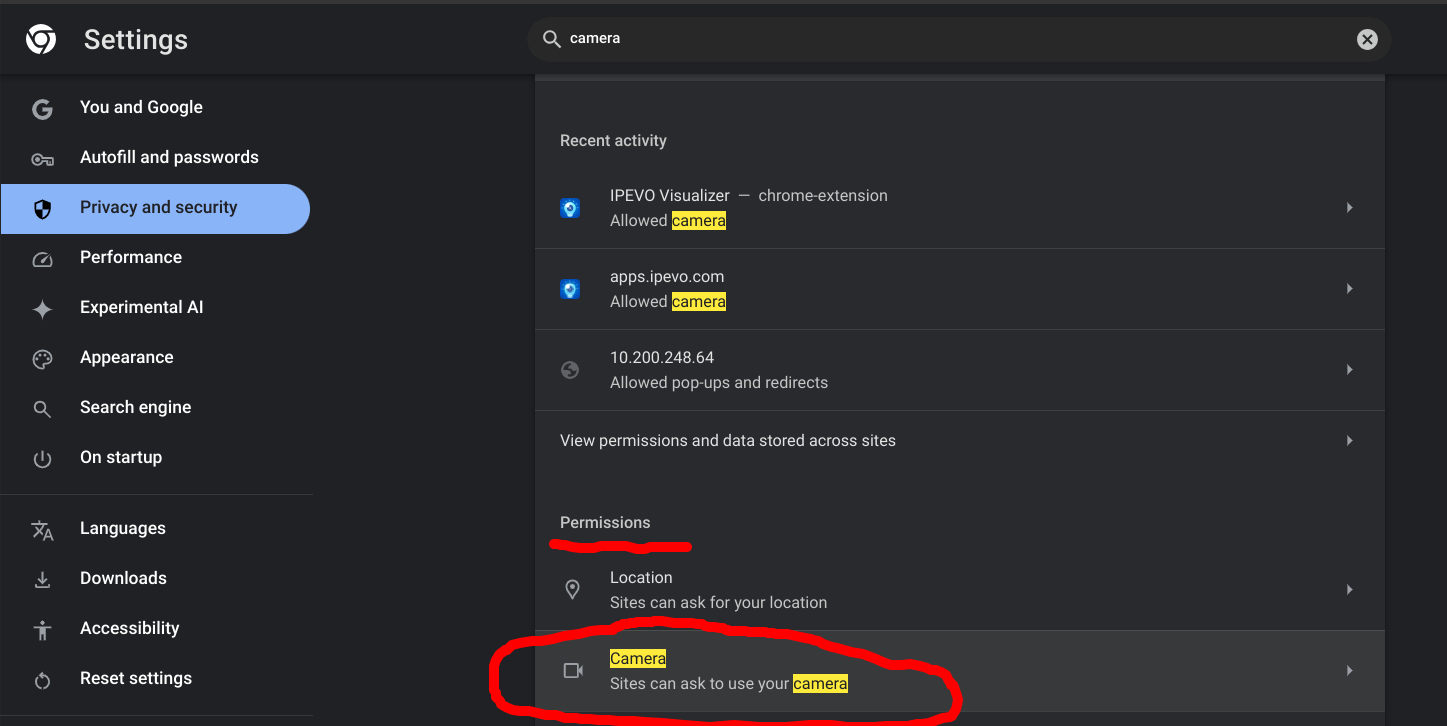Screen dimensions: 1447x726
Task: Expand the Camera permission row arrow
Action: 1349,671
